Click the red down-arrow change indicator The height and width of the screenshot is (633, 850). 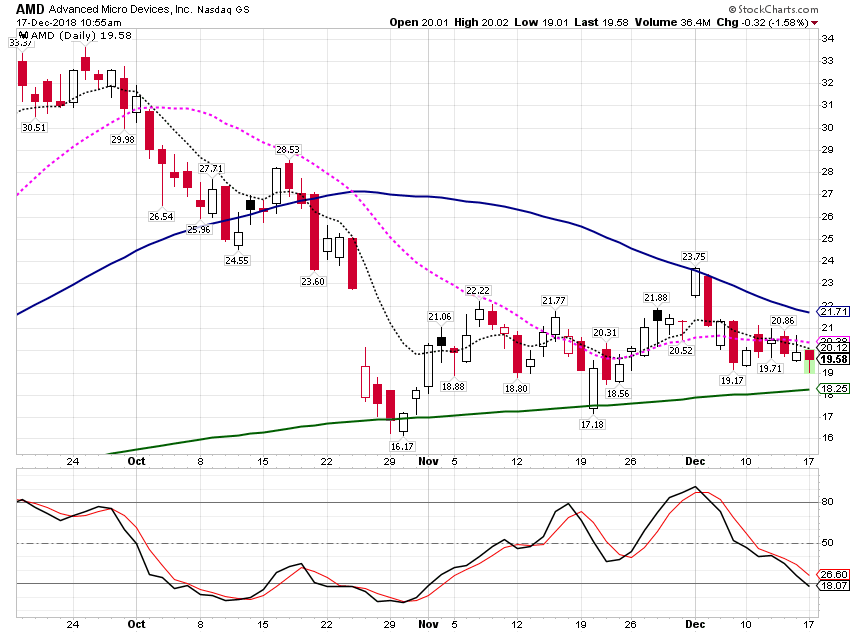click(x=814, y=23)
